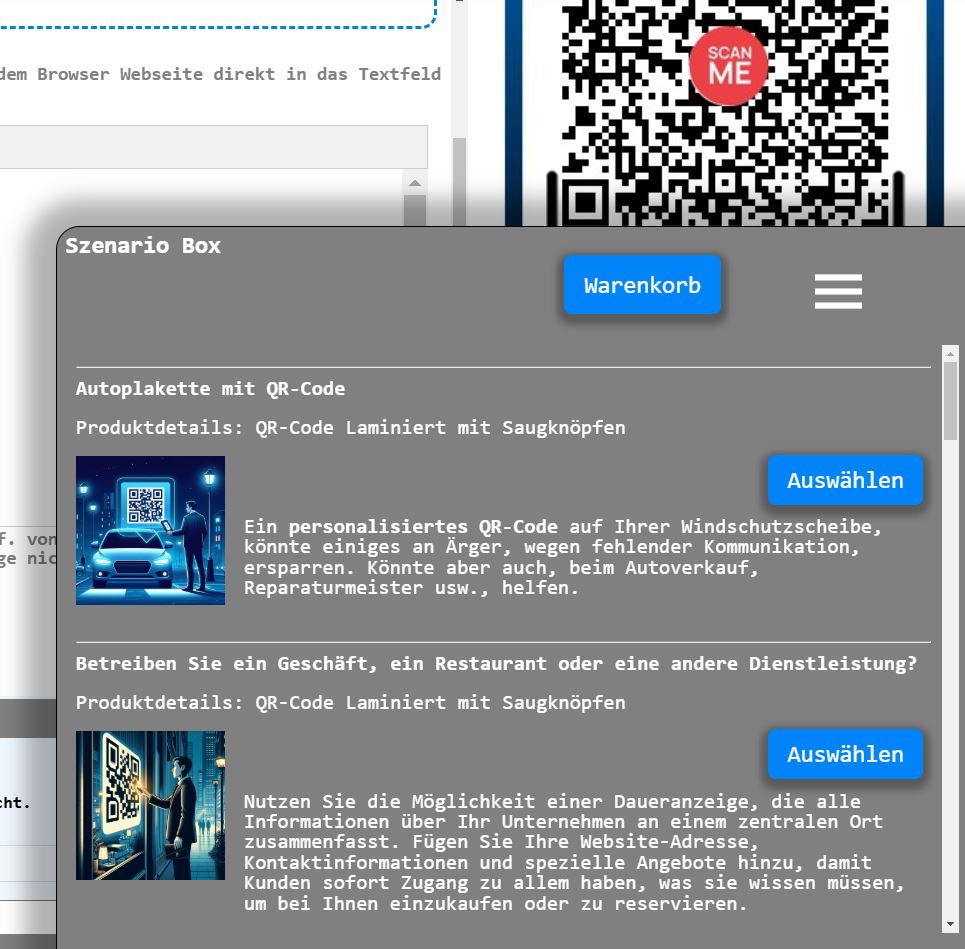The width and height of the screenshot is (965, 949).
Task: Click the gray input bar below hint text
Action: [x=213, y=146]
